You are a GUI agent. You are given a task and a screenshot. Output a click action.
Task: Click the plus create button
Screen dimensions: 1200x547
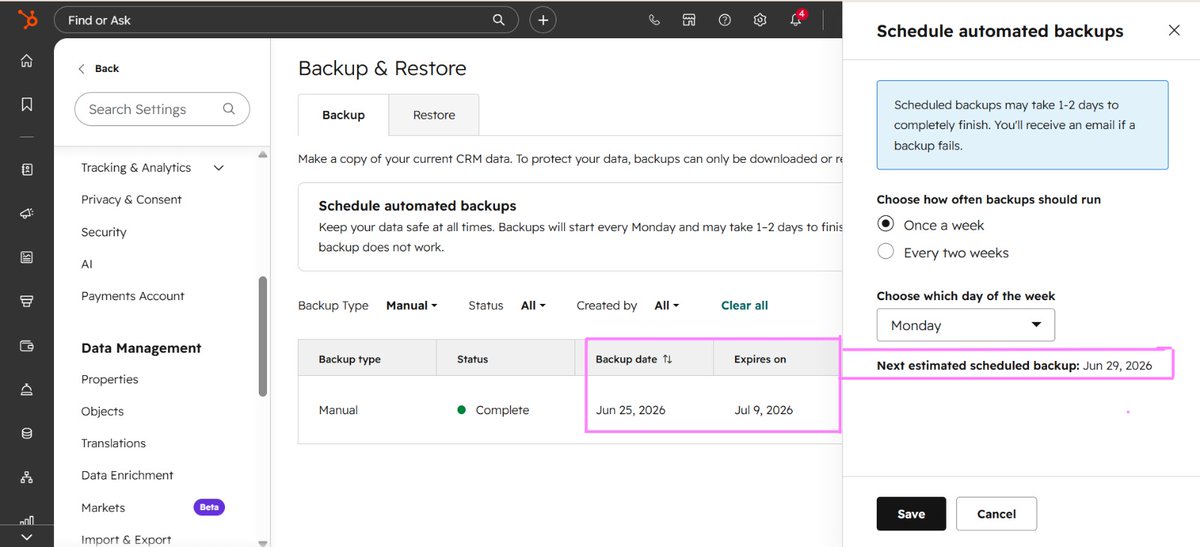click(543, 20)
